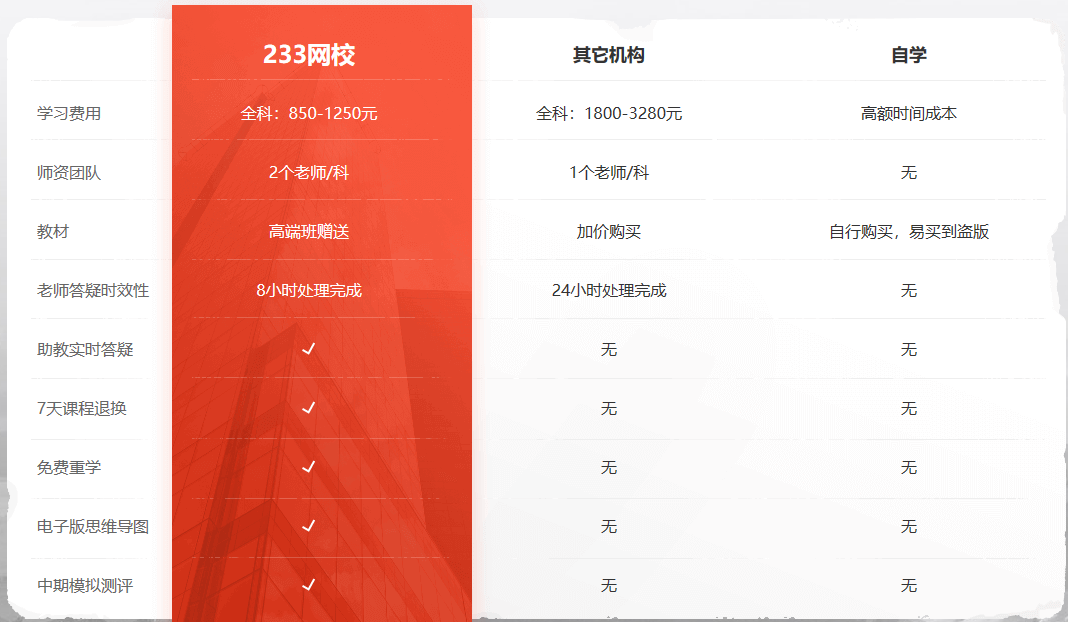Click the 高端班赠送 cell
The image size is (1068, 622).
coord(309,232)
